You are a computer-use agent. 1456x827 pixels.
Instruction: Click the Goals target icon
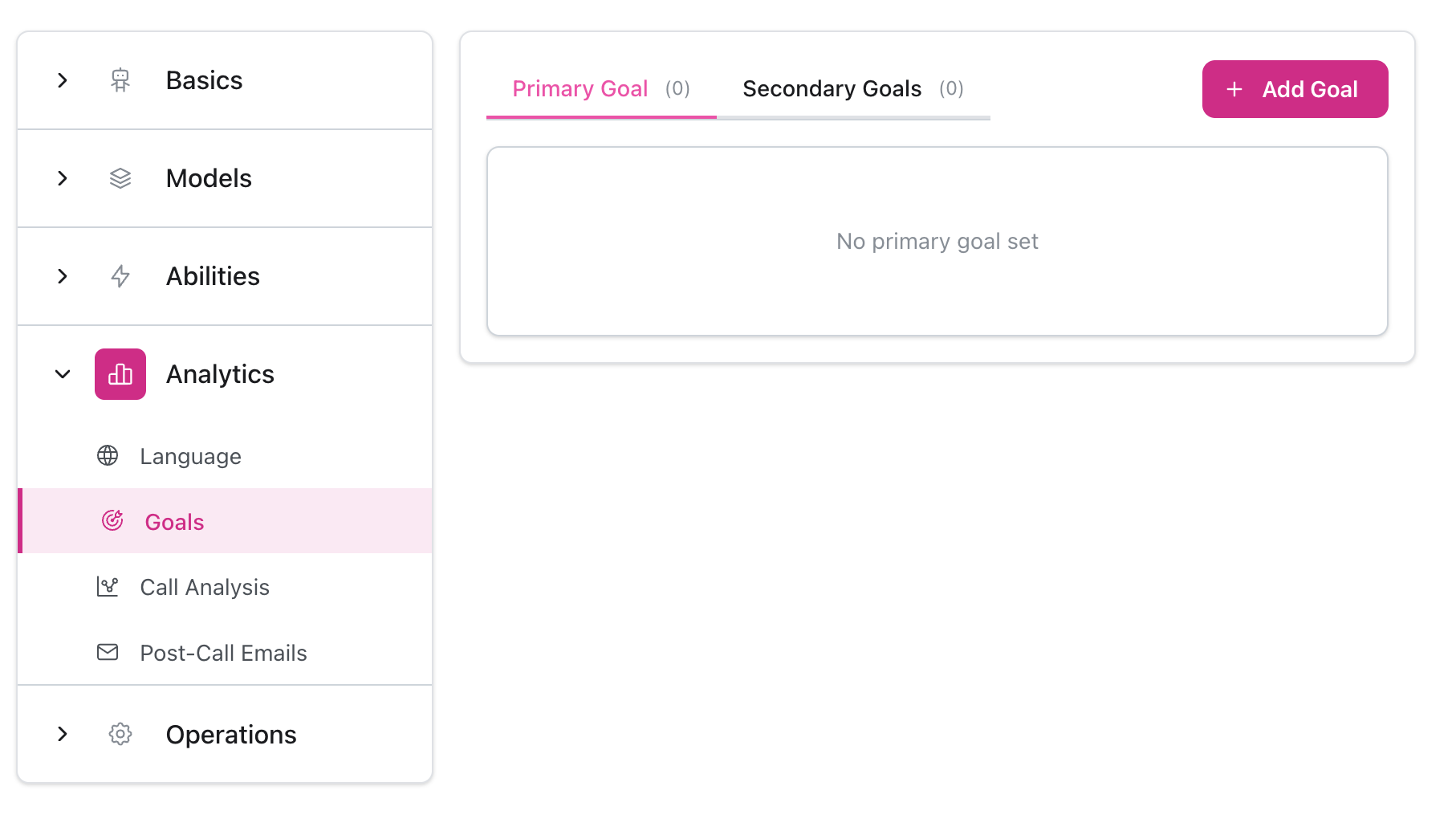tap(112, 521)
